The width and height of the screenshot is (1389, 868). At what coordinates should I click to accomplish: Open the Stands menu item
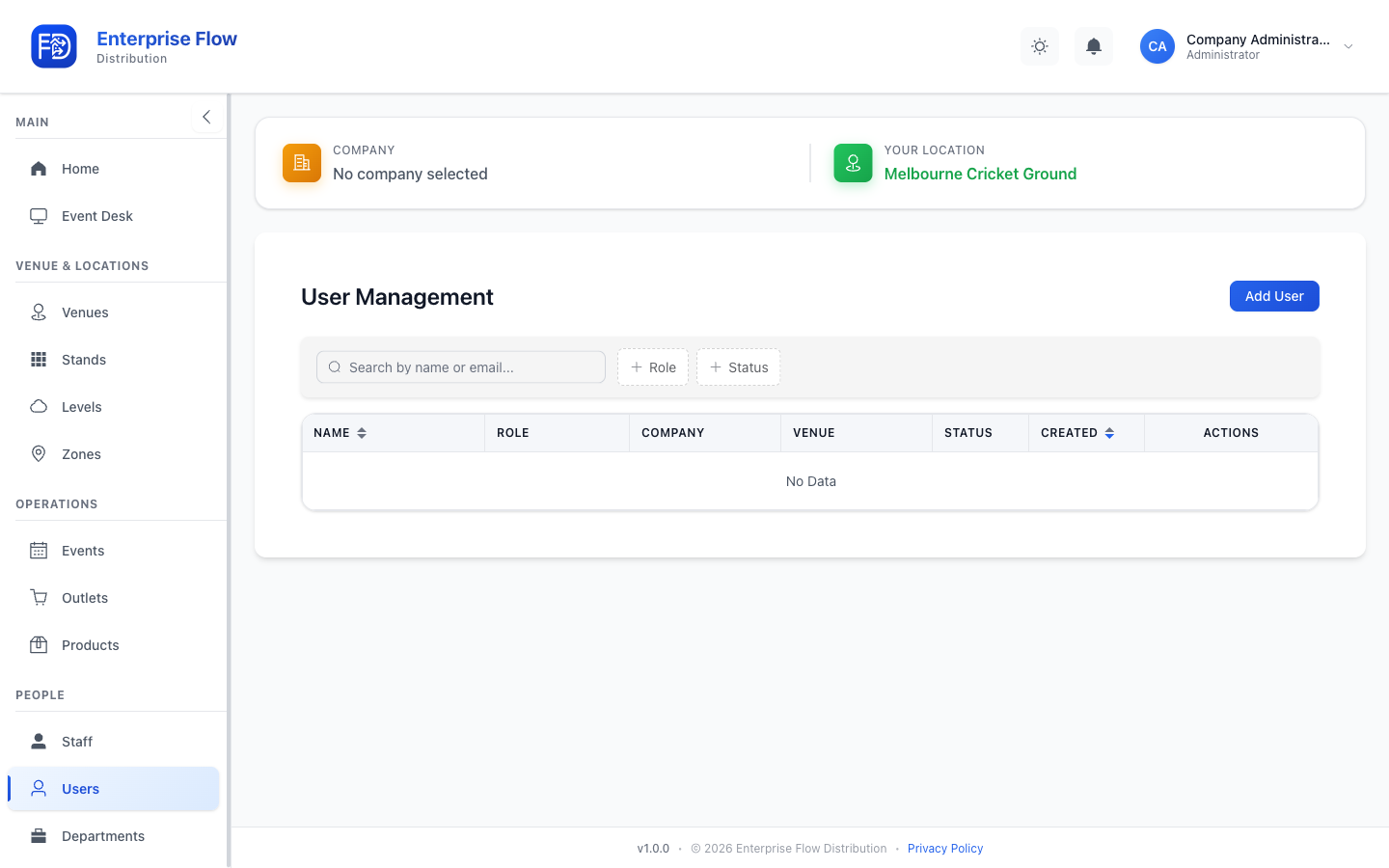click(114, 360)
